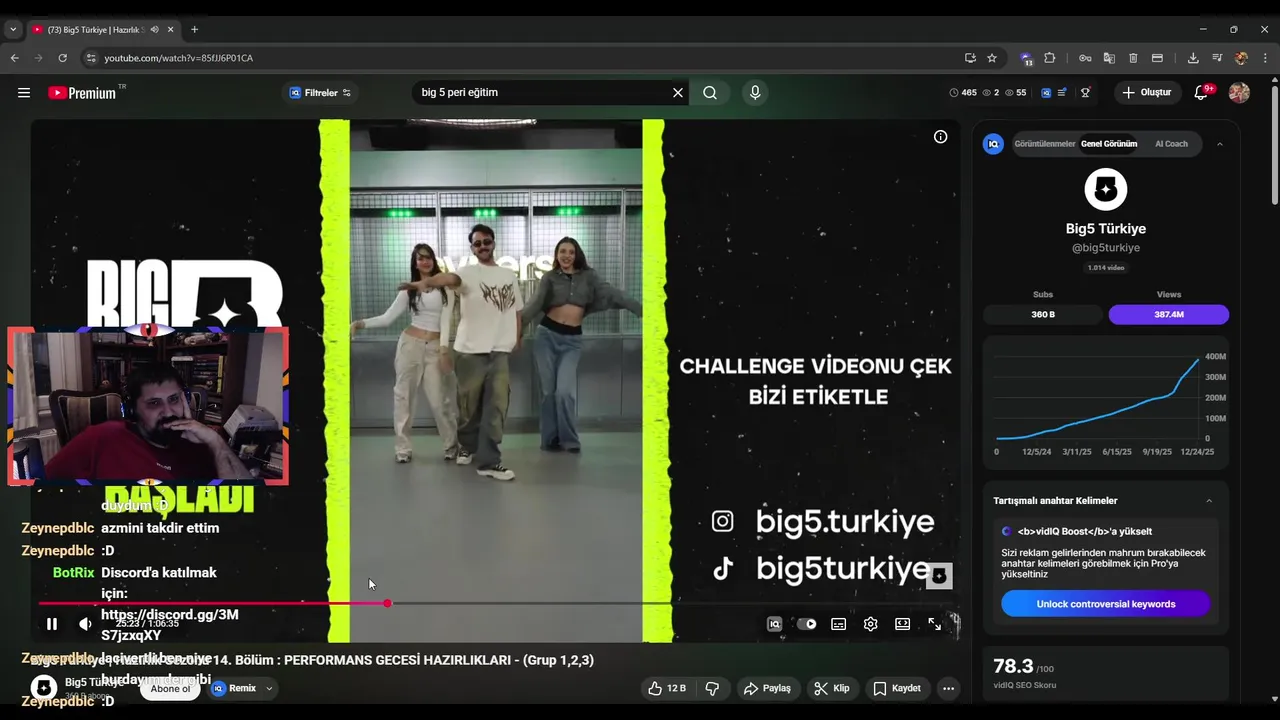Click the address bar URL
1280x720 pixels.
click(179, 58)
